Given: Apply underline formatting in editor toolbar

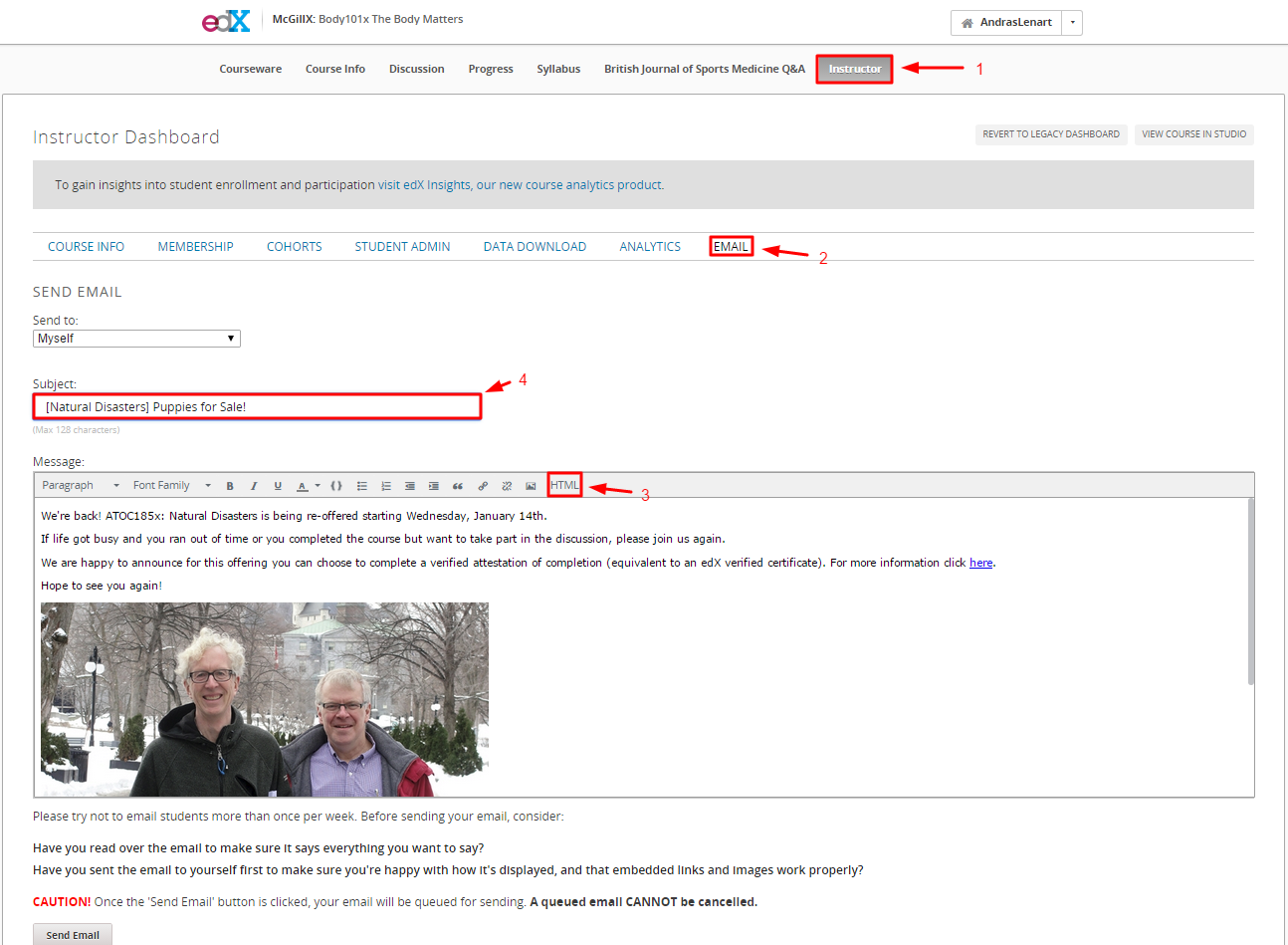Looking at the screenshot, I should pos(278,486).
